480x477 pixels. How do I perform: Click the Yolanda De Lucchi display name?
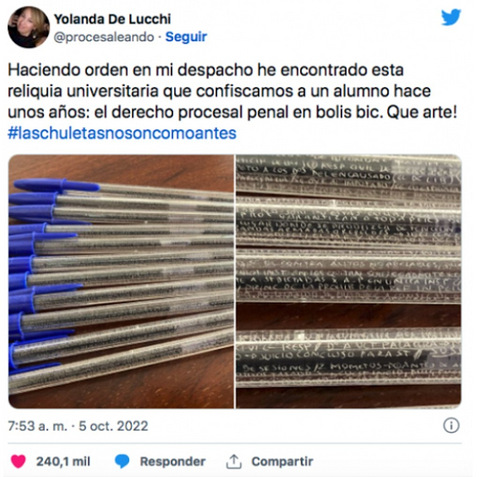pyautogui.click(x=112, y=19)
